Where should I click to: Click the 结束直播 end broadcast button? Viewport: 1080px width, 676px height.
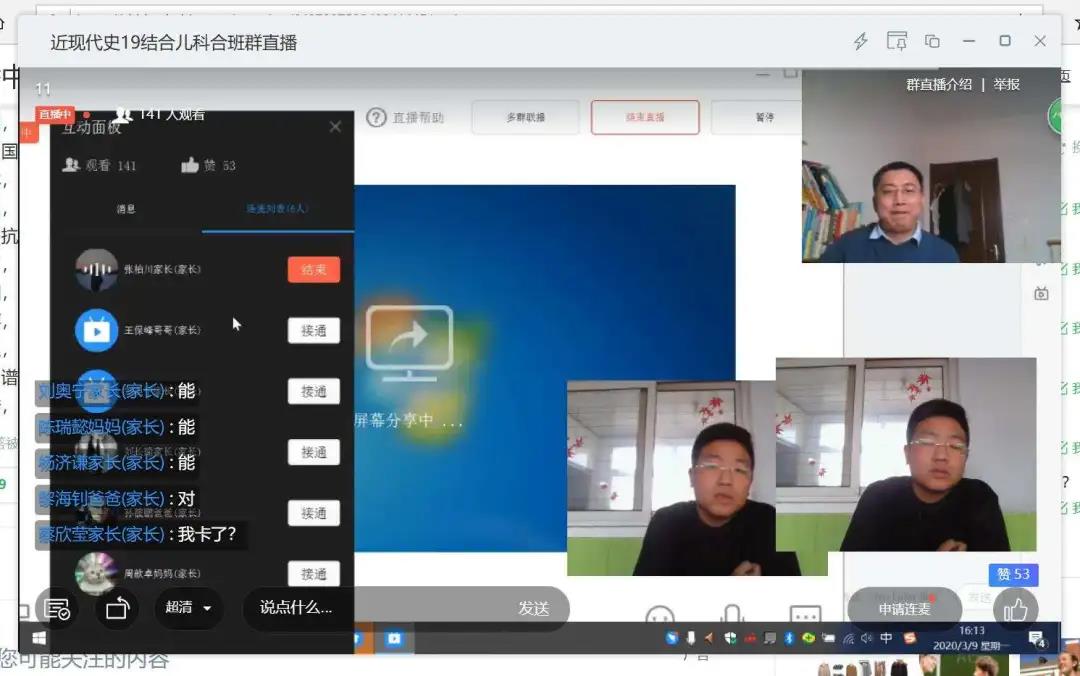point(645,118)
